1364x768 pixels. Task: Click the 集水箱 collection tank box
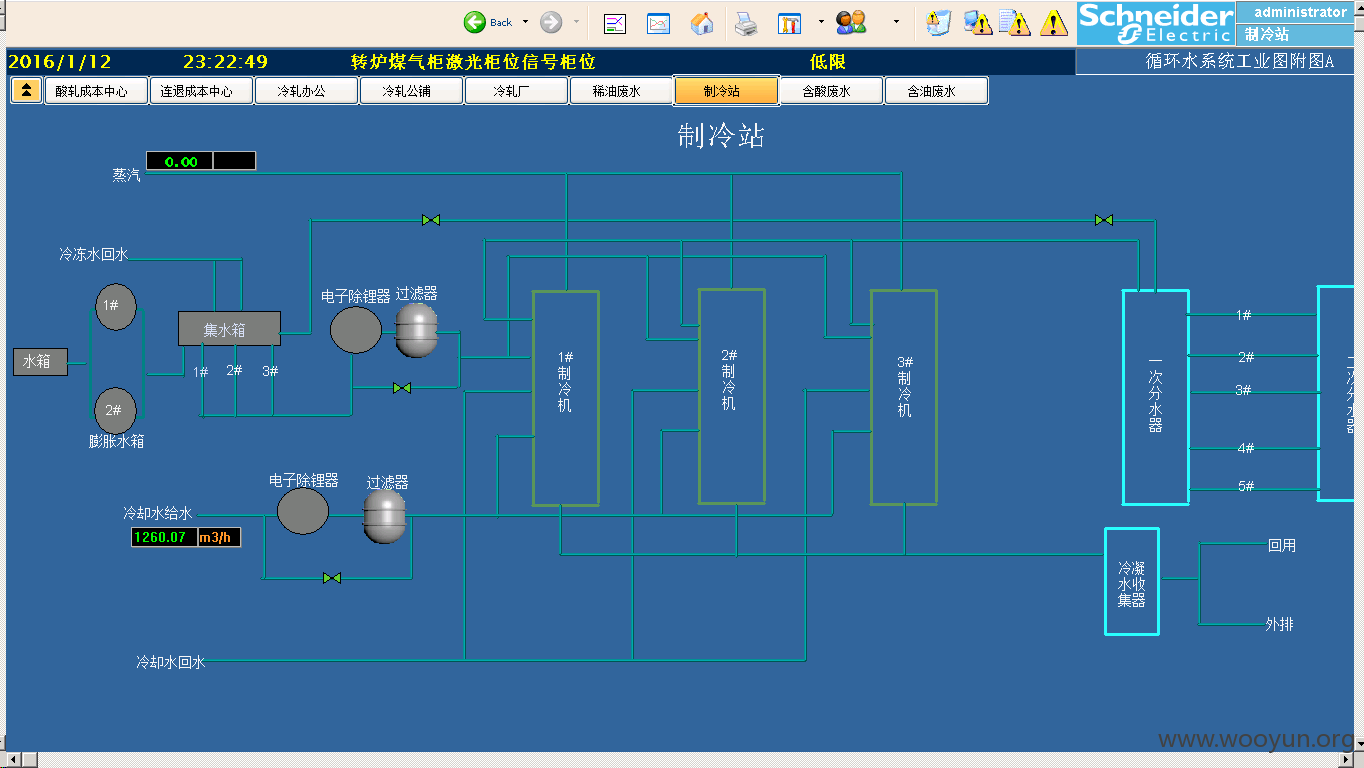click(x=229, y=329)
